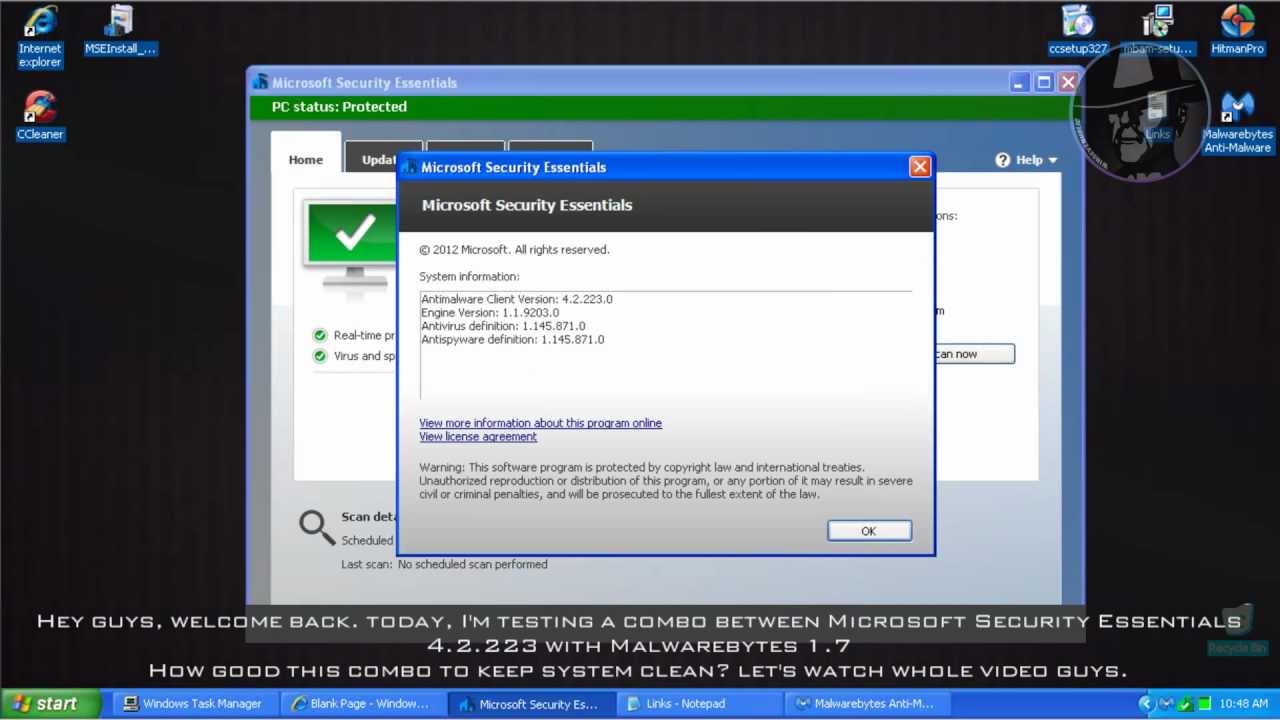Select Microsoft Security Essentials taskbar item
1280x720 pixels.
tap(529, 704)
